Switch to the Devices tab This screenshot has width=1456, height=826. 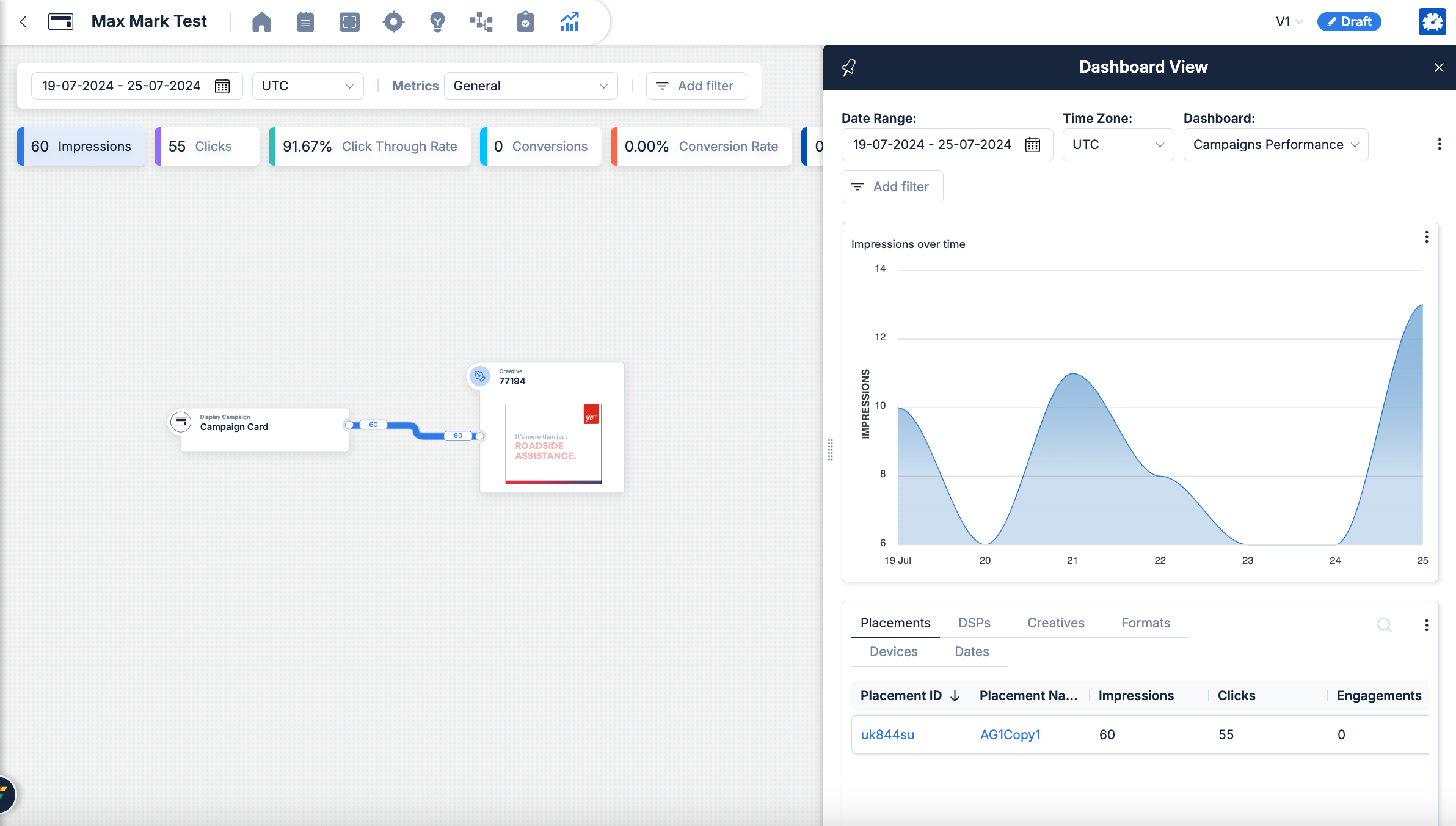[x=894, y=652]
